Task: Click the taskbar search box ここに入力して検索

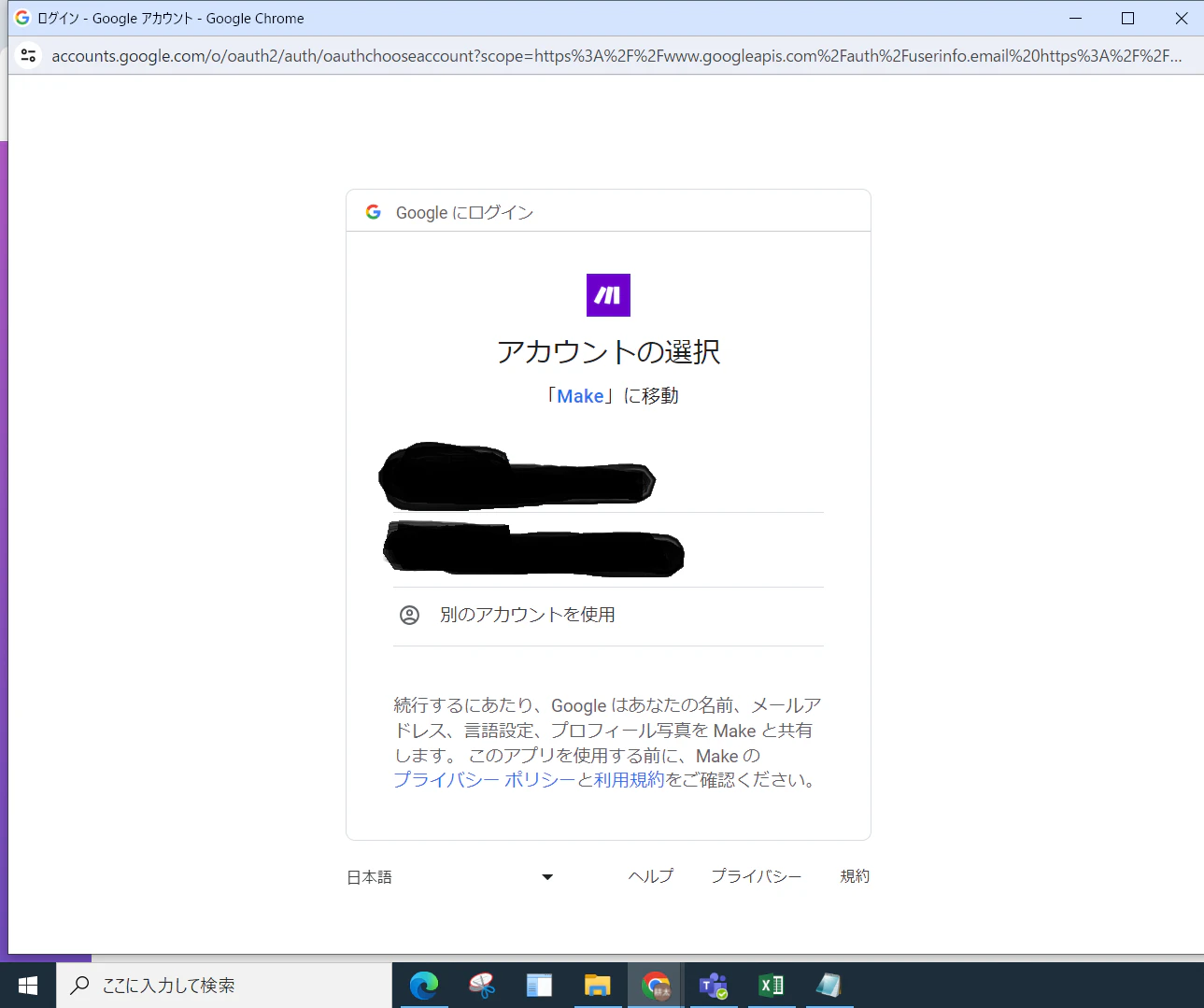Action: (224, 986)
